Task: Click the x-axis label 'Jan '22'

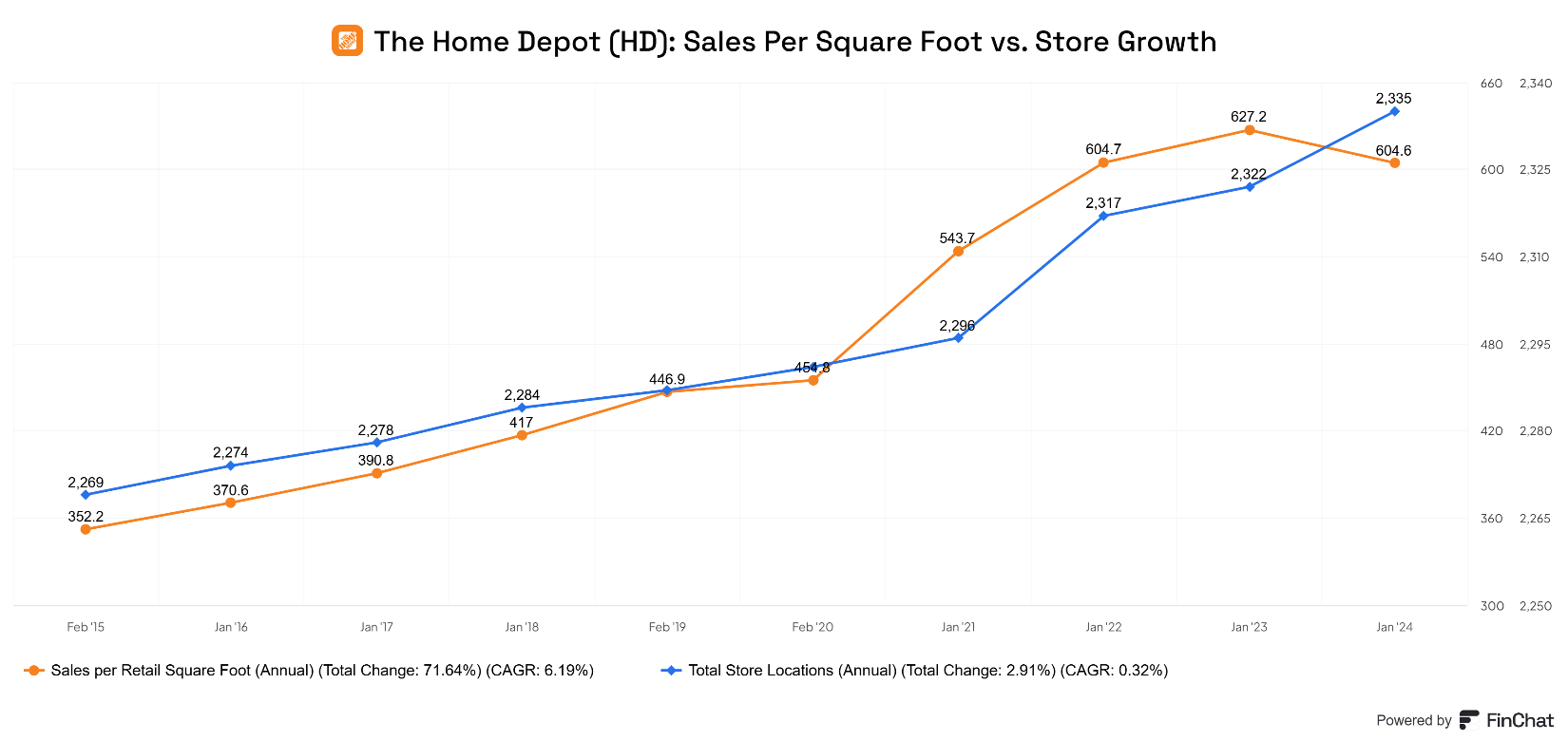Action: (1103, 627)
